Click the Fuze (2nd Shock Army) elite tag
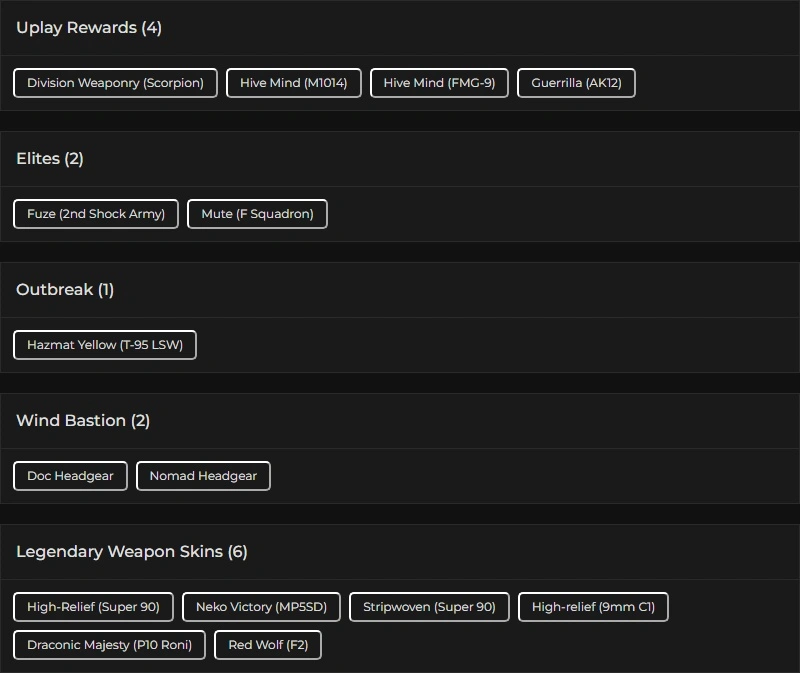Screen dimensions: 800x673 [x=96, y=214]
